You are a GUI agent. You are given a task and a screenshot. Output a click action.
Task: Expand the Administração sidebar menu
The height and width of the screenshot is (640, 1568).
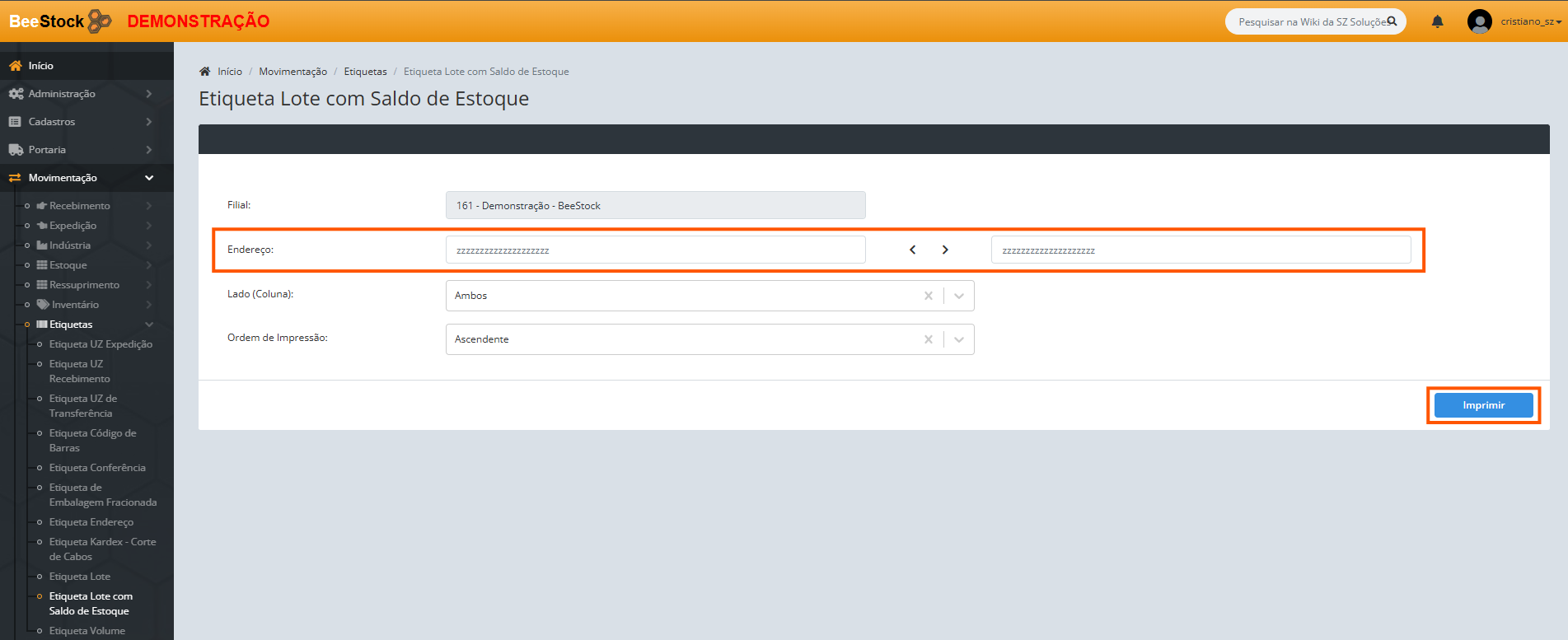coord(81,94)
